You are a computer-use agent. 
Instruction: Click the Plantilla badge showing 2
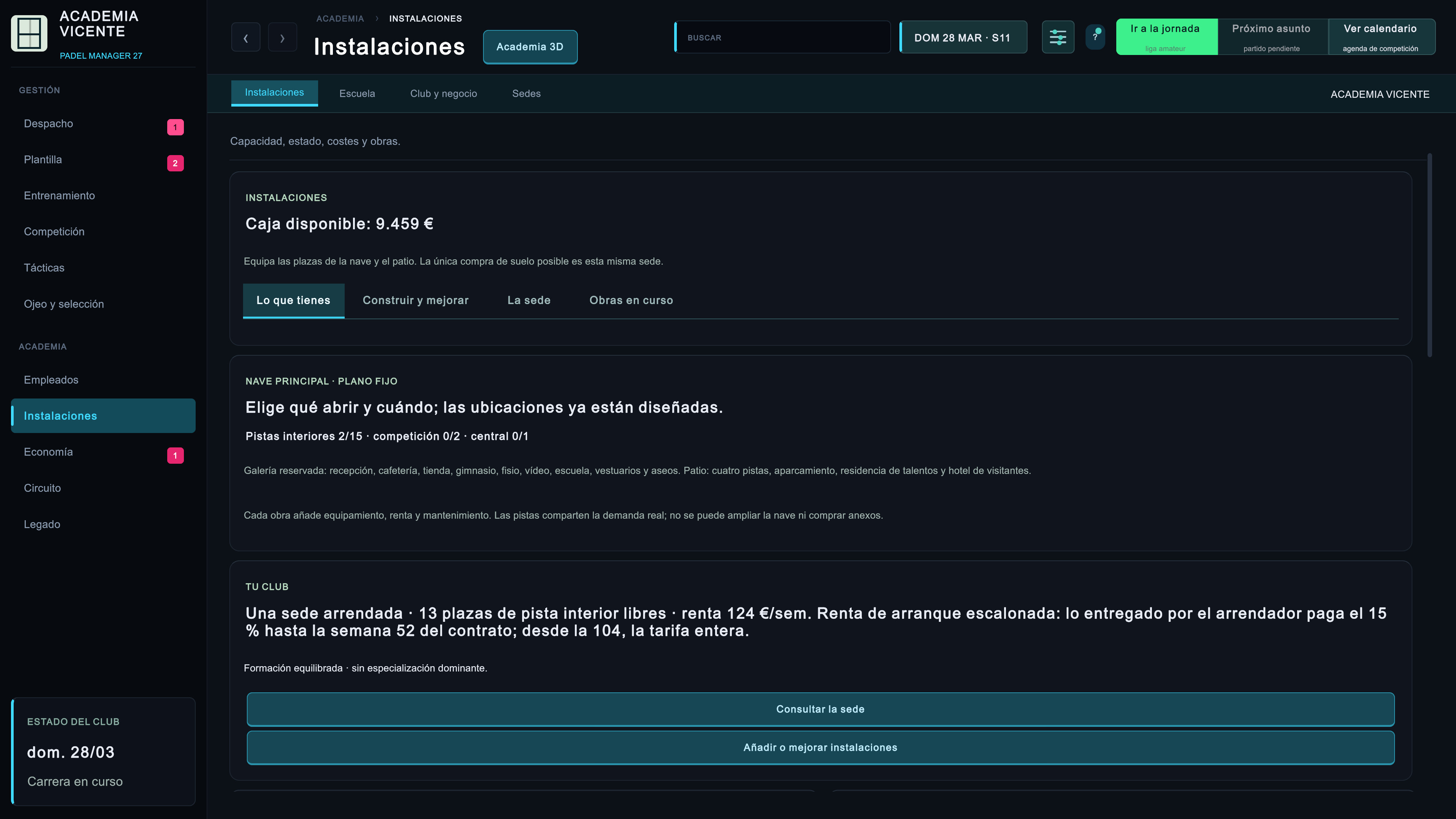coord(175,163)
